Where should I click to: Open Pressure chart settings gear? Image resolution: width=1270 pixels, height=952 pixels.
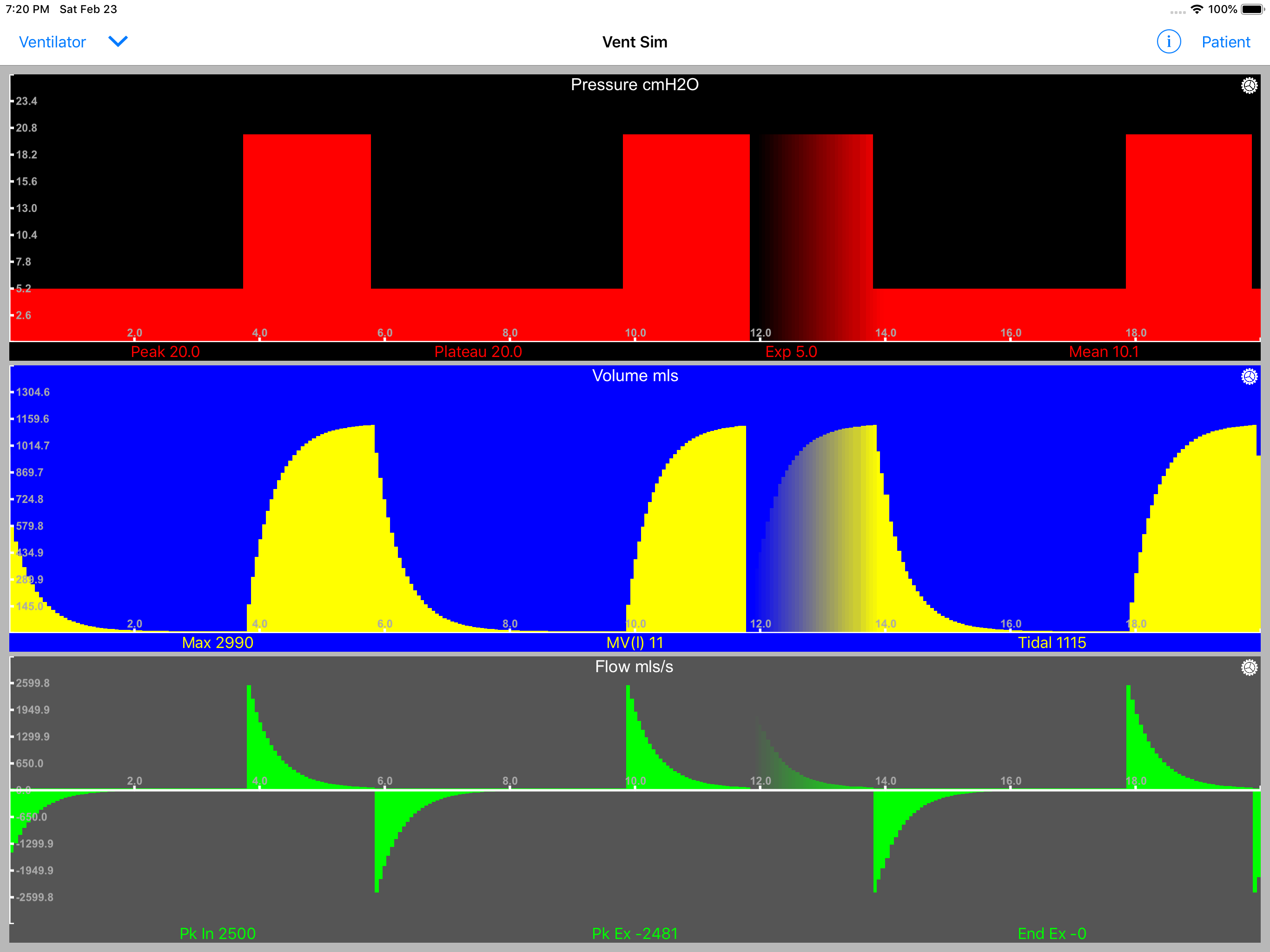click(1249, 86)
